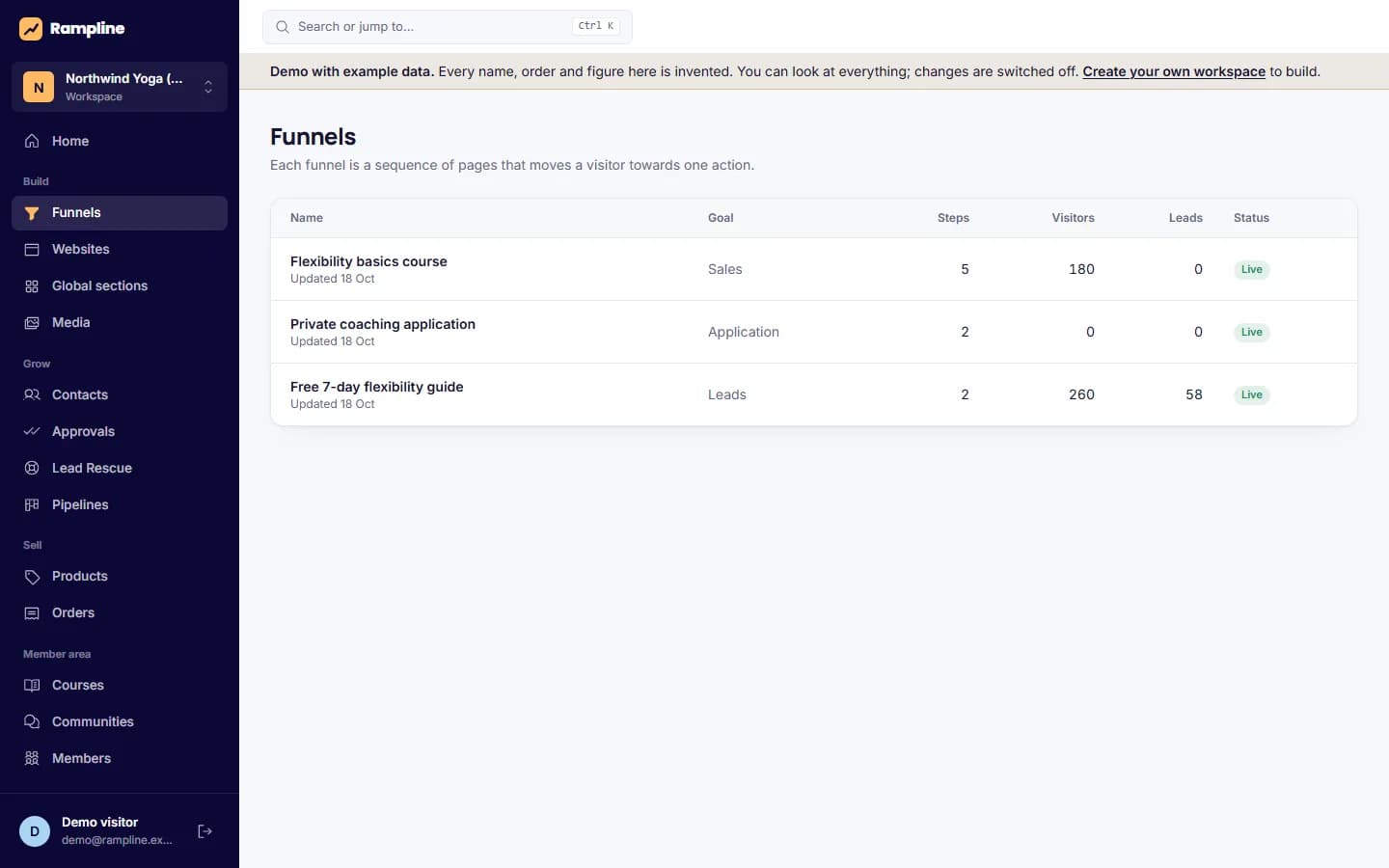
Task: Click the Visitors column header
Action: click(1073, 218)
